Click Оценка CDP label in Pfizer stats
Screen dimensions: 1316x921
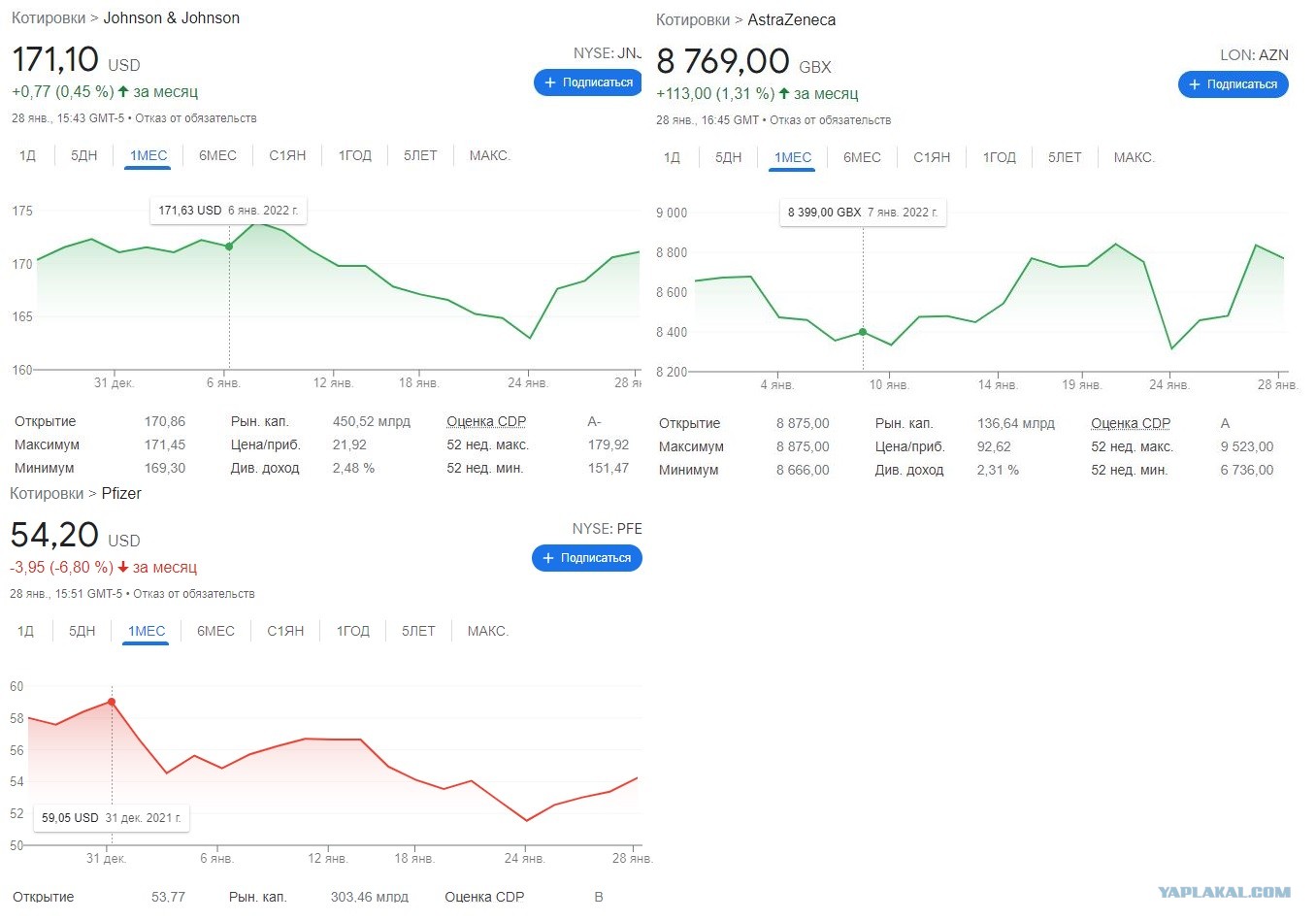point(484,897)
